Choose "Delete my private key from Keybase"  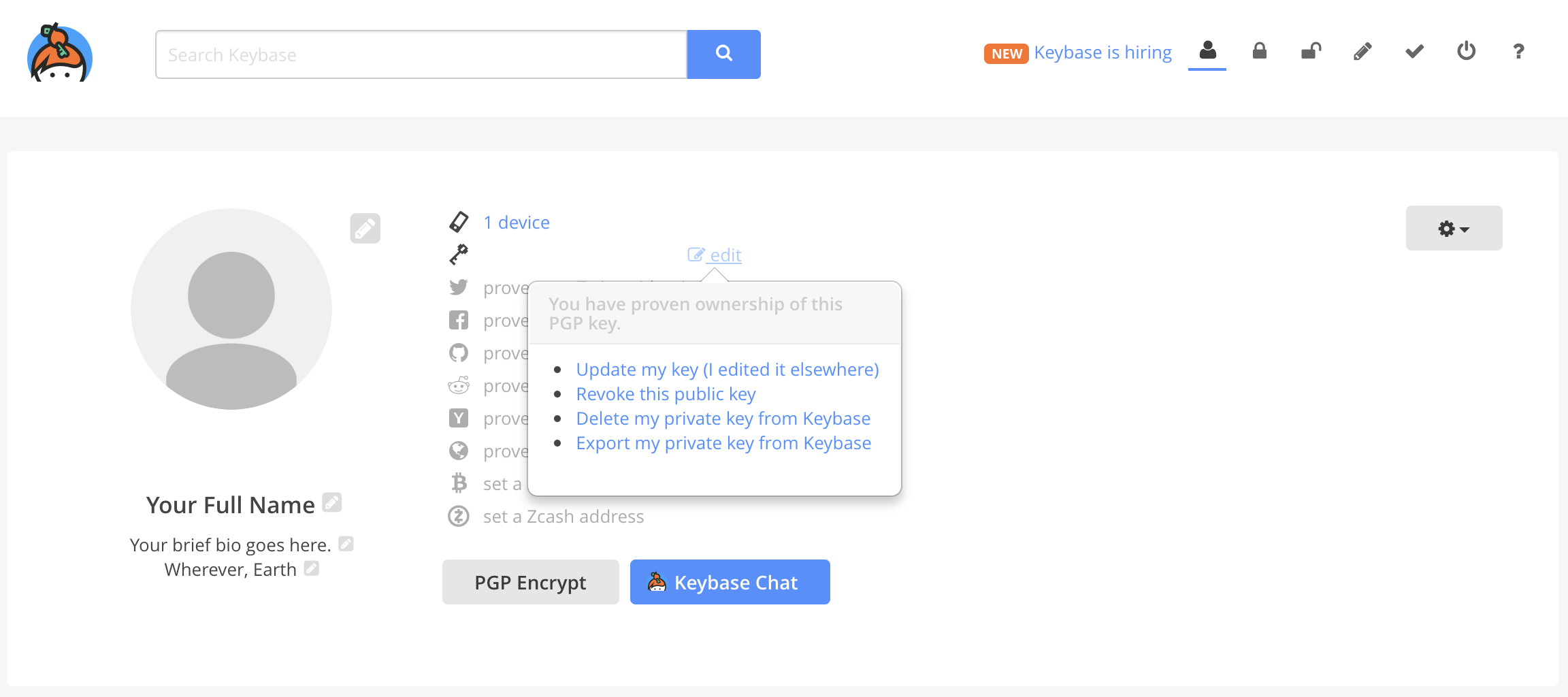coord(723,418)
